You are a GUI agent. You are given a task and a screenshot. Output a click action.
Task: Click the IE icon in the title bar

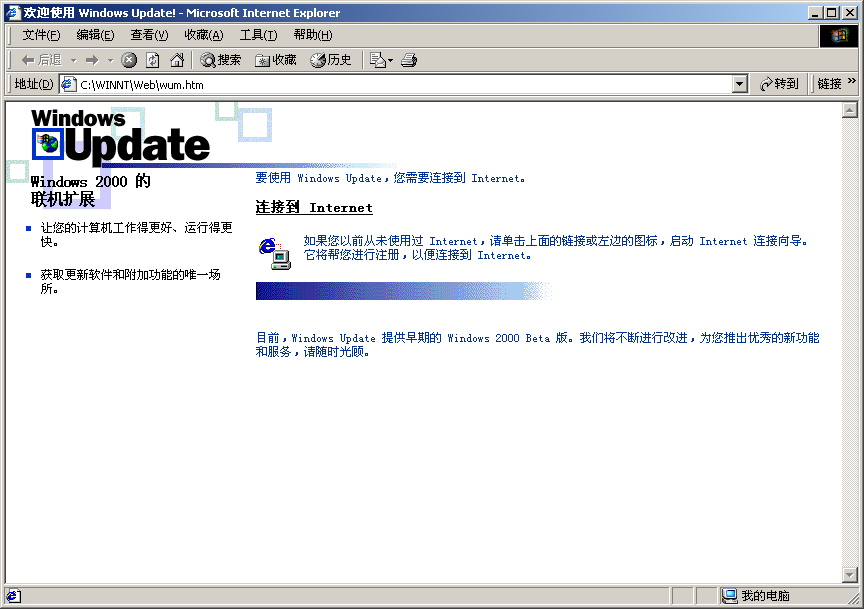coord(13,12)
